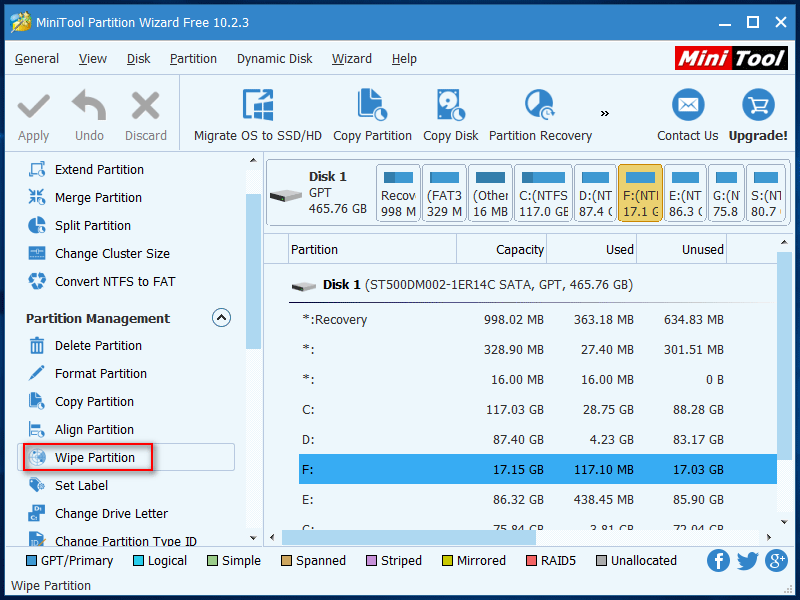Image resolution: width=800 pixels, height=600 pixels.
Task: Open the Facebook social icon
Action: 718,561
